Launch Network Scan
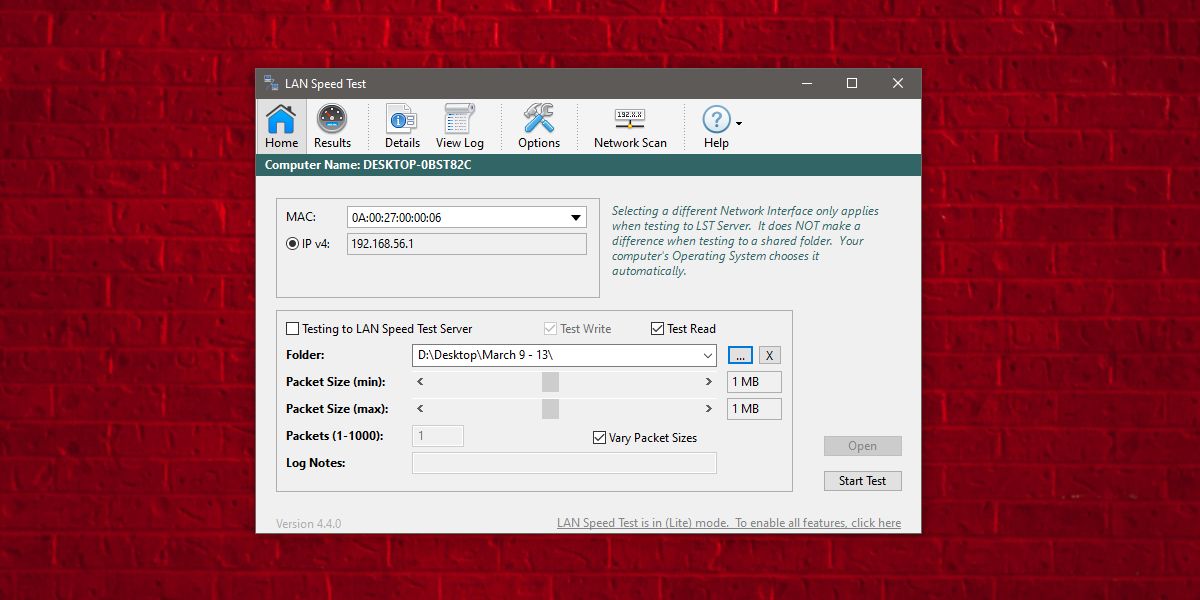 (x=630, y=126)
